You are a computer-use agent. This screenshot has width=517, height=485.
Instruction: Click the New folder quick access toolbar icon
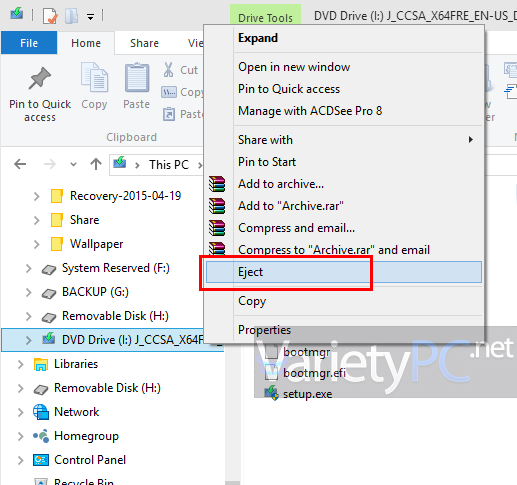click(x=71, y=16)
